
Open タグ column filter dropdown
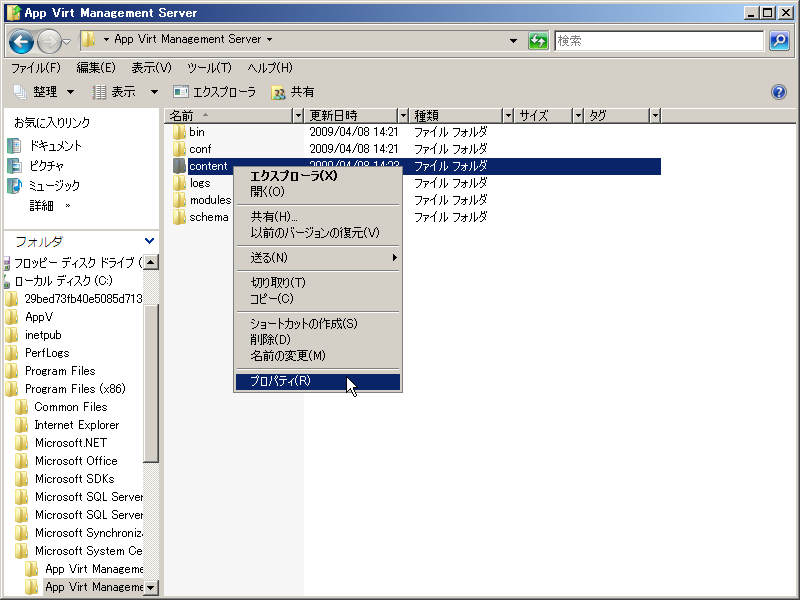point(656,116)
